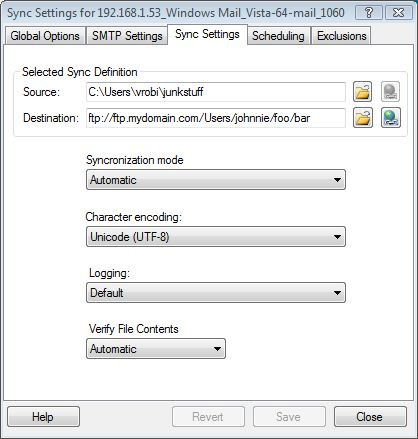
Task: Click the Revert button
Action: 208,417
